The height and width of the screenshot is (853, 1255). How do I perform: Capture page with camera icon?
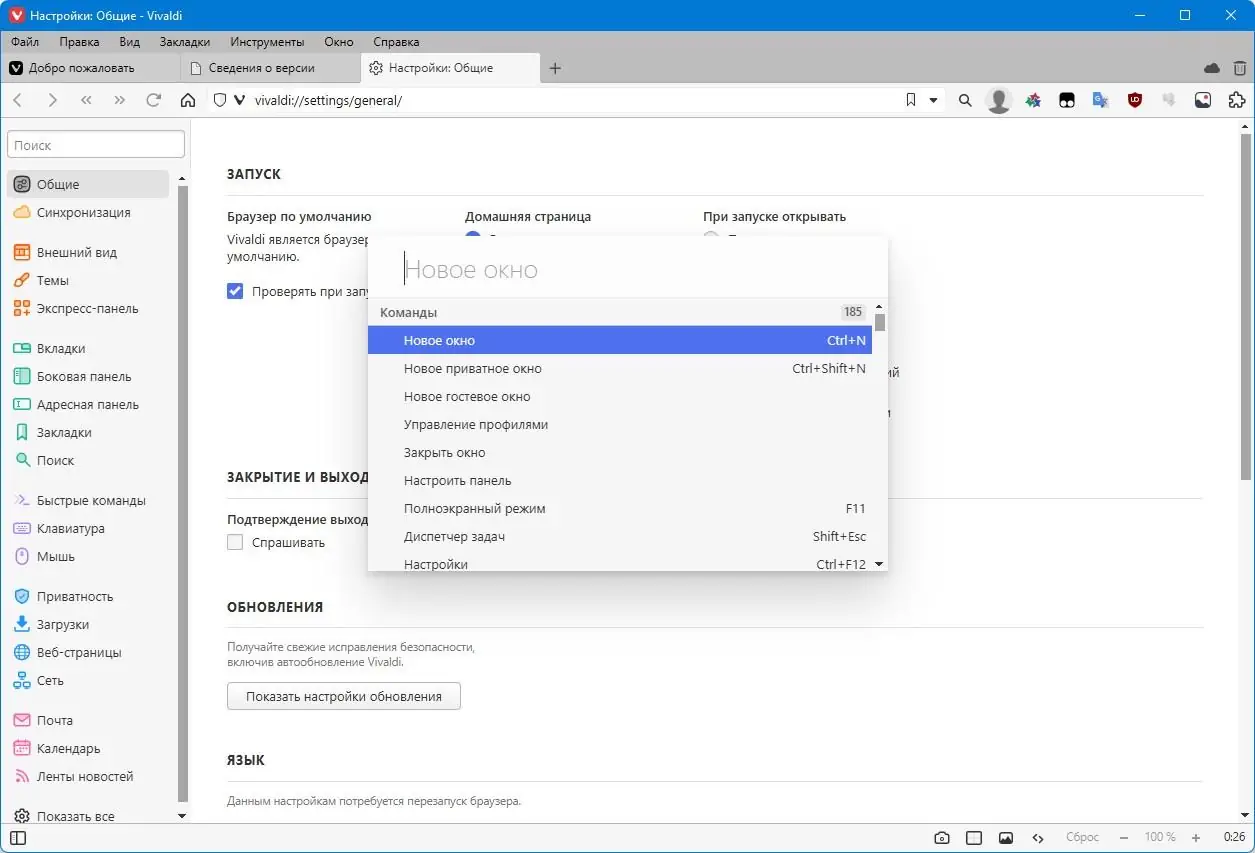click(942, 838)
